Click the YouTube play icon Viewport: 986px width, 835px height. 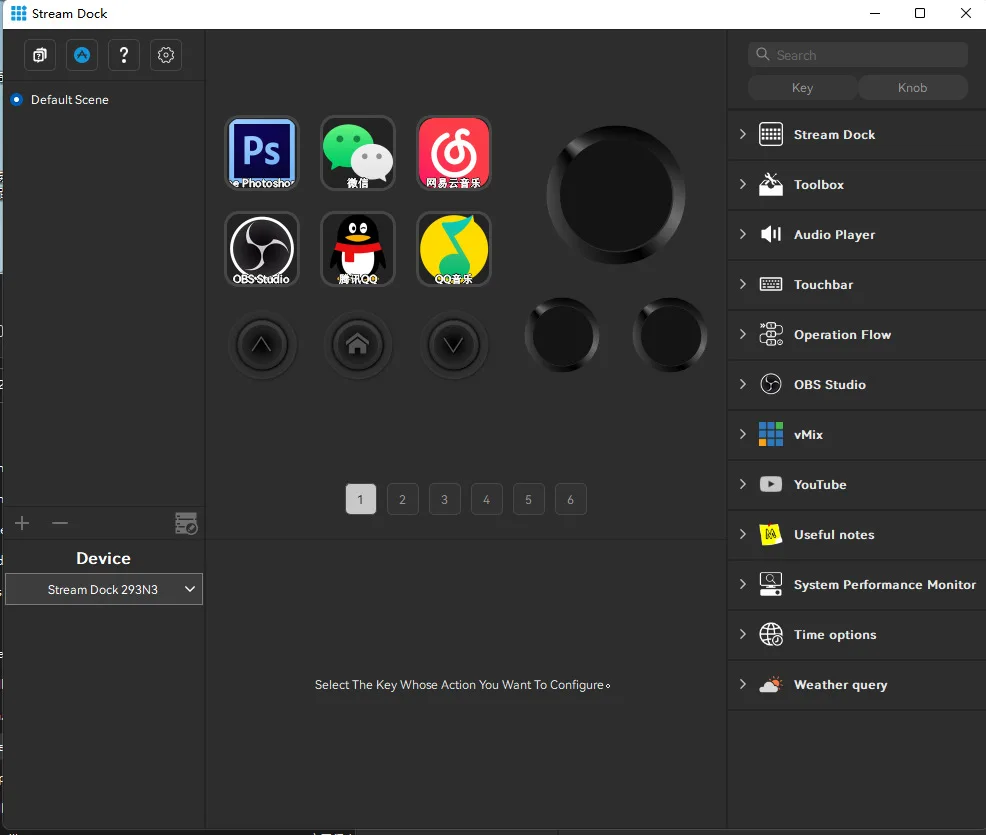771,484
